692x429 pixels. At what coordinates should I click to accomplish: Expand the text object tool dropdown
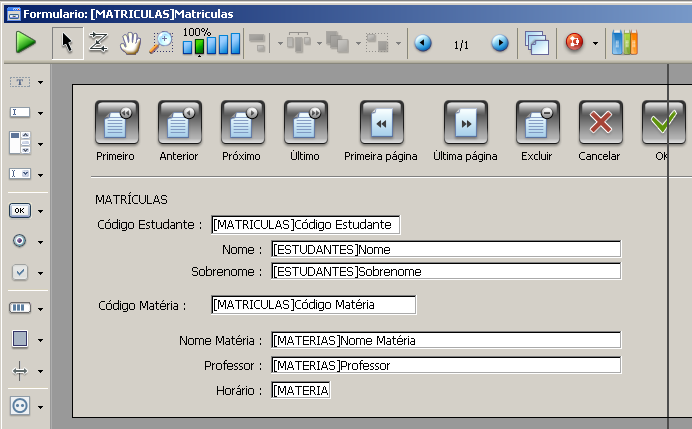point(41,82)
